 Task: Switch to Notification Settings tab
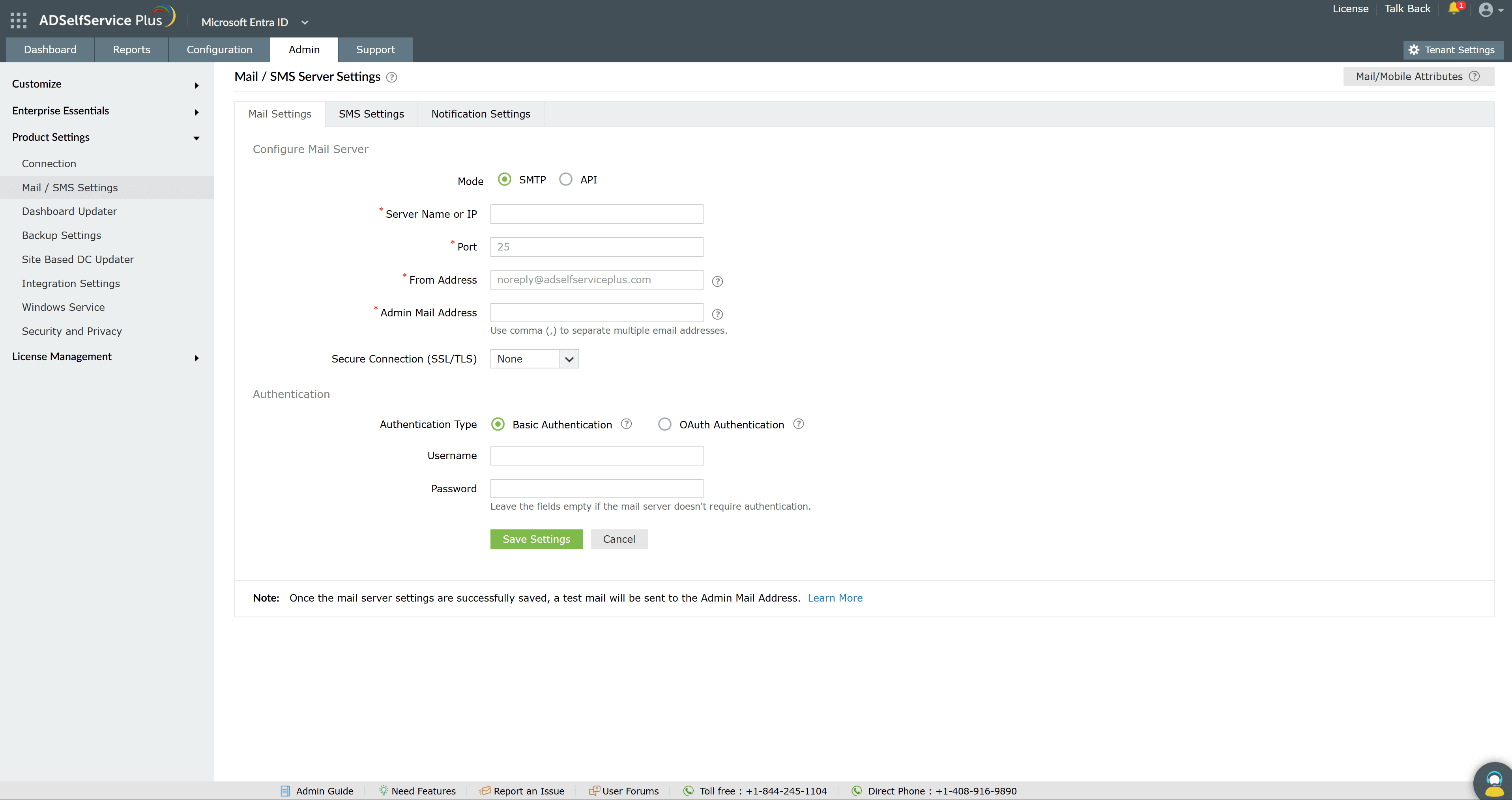pyautogui.click(x=481, y=114)
